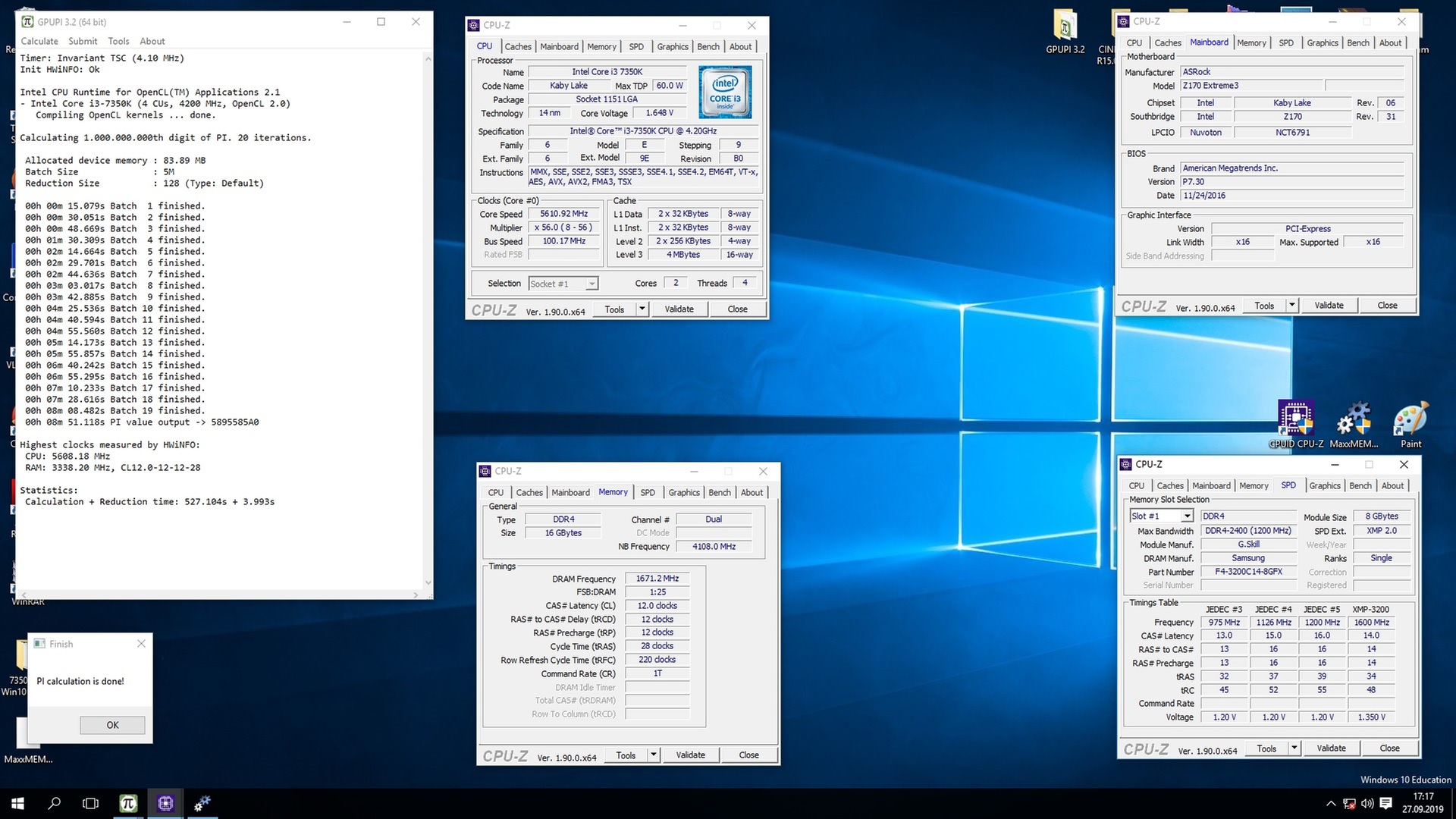Image resolution: width=1456 pixels, height=819 pixels.
Task: Click the Core Speed 5610.92 MHz field
Action: coord(563,214)
